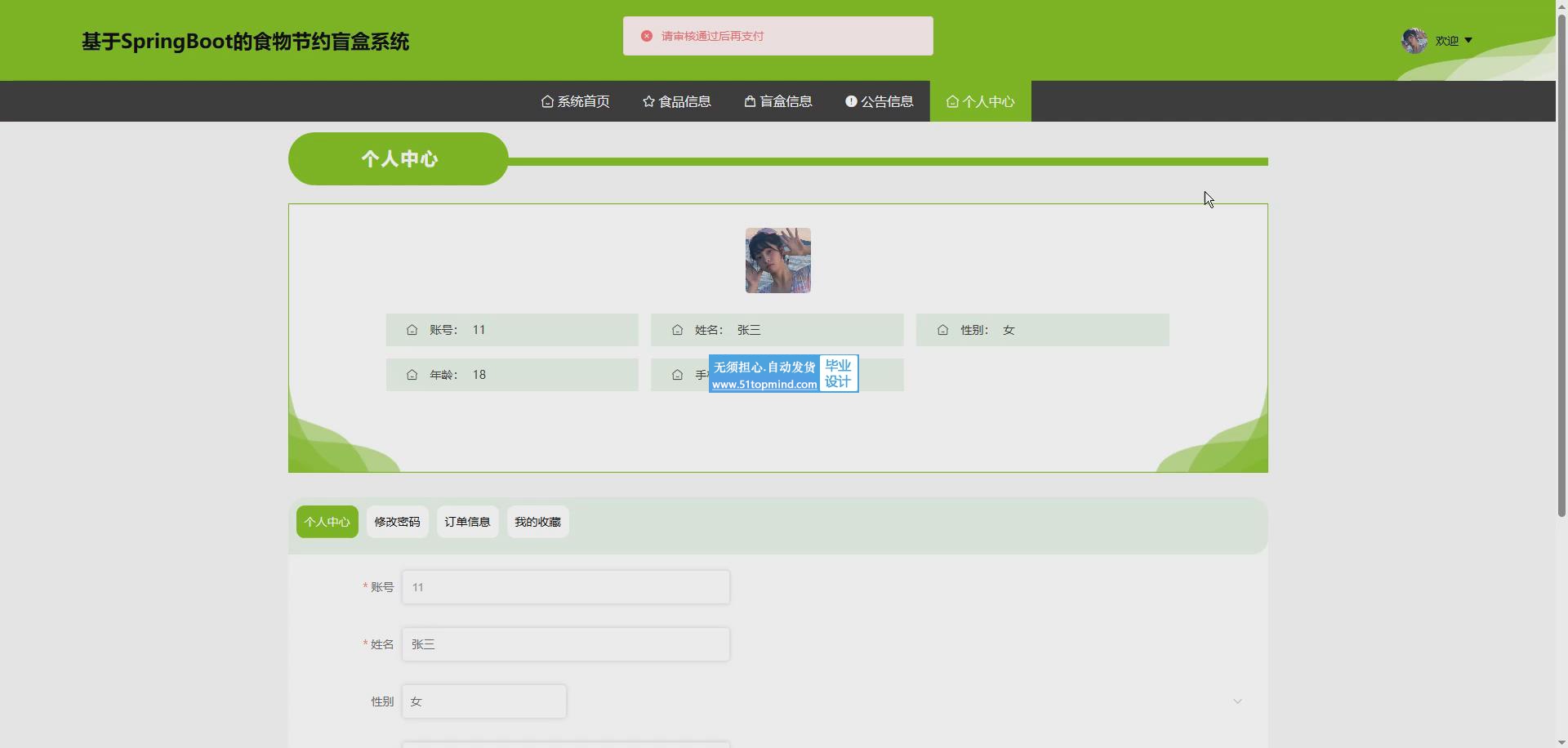Click the large profile photo thumbnail

[777, 260]
